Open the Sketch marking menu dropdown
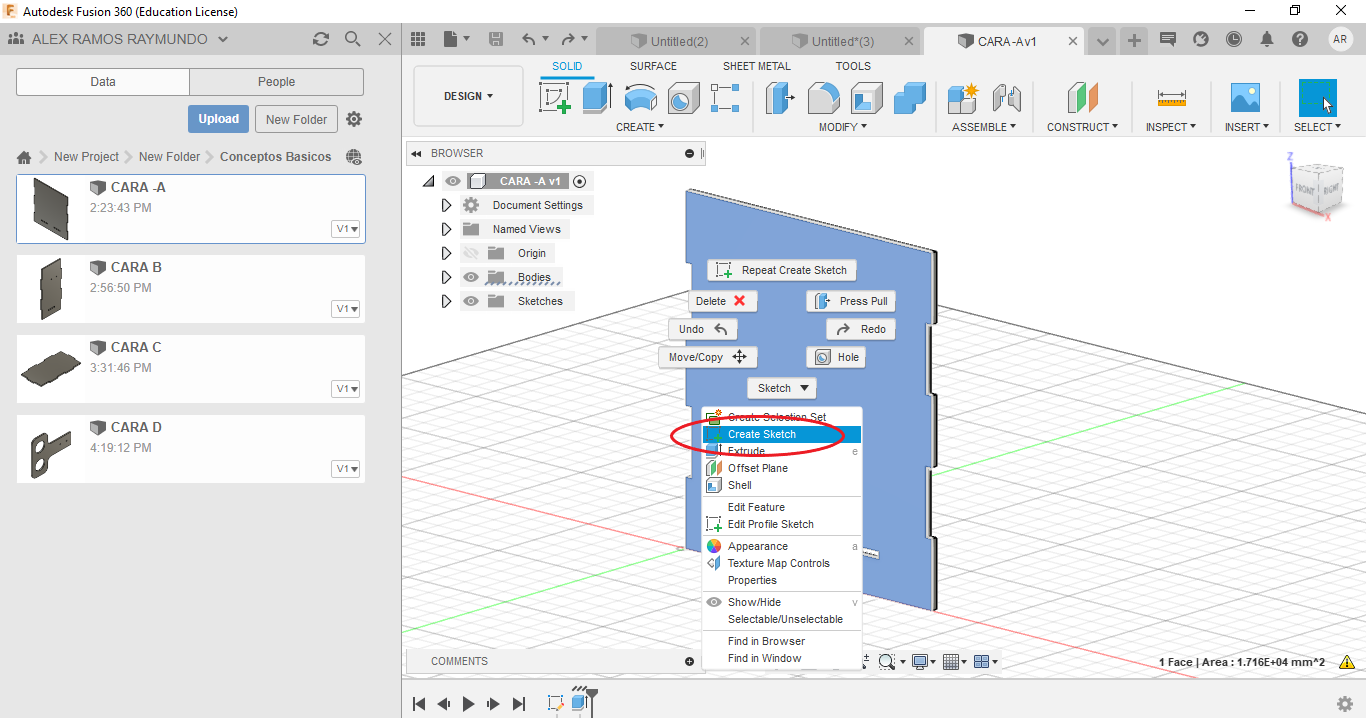 pyautogui.click(x=782, y=388)
